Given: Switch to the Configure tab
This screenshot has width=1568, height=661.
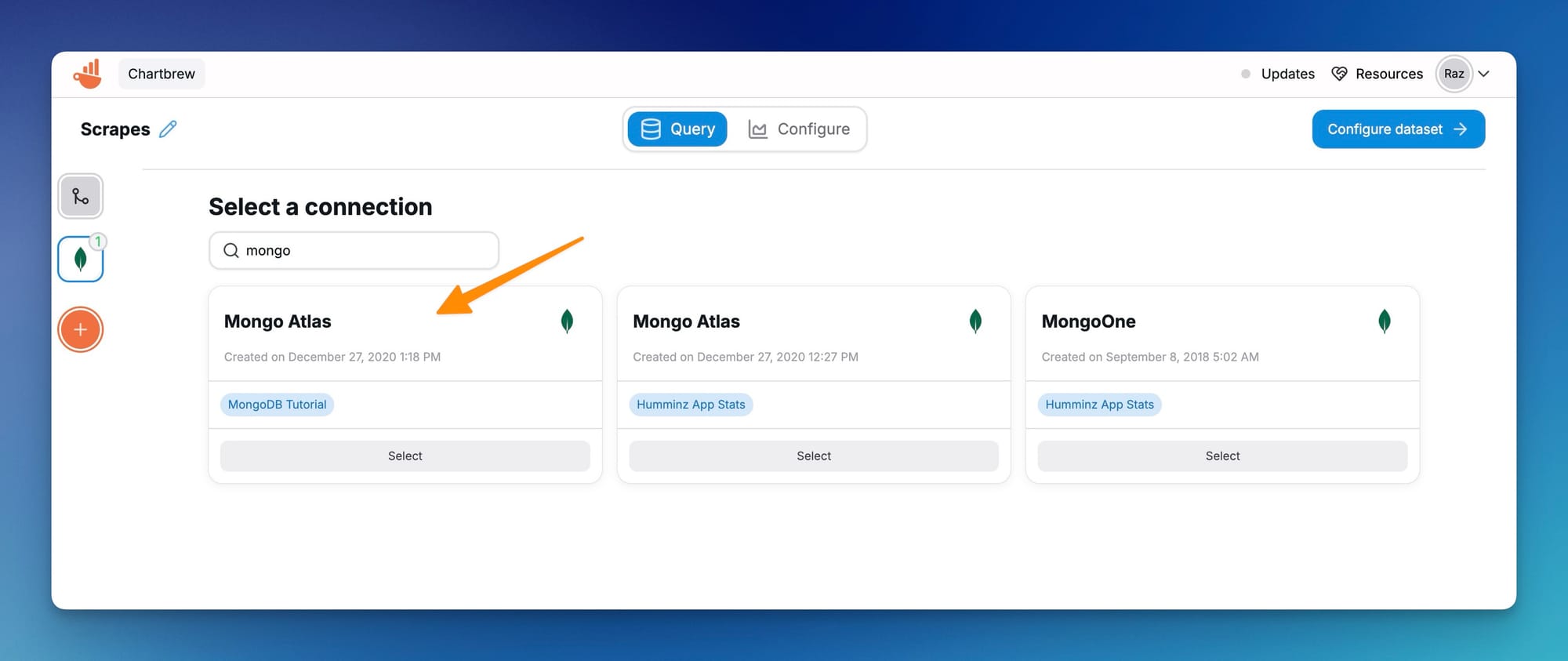Looking at the screenshot, I should [799, 129].
